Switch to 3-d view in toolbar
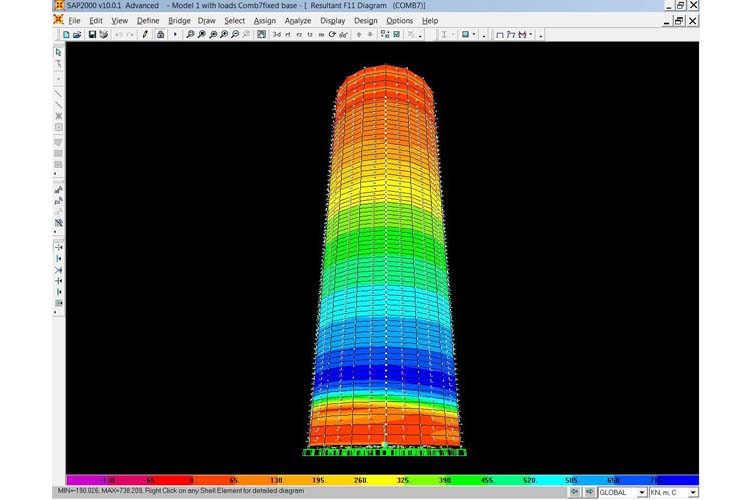The height and width of the screenshot is (500, 750). [277, 35]
